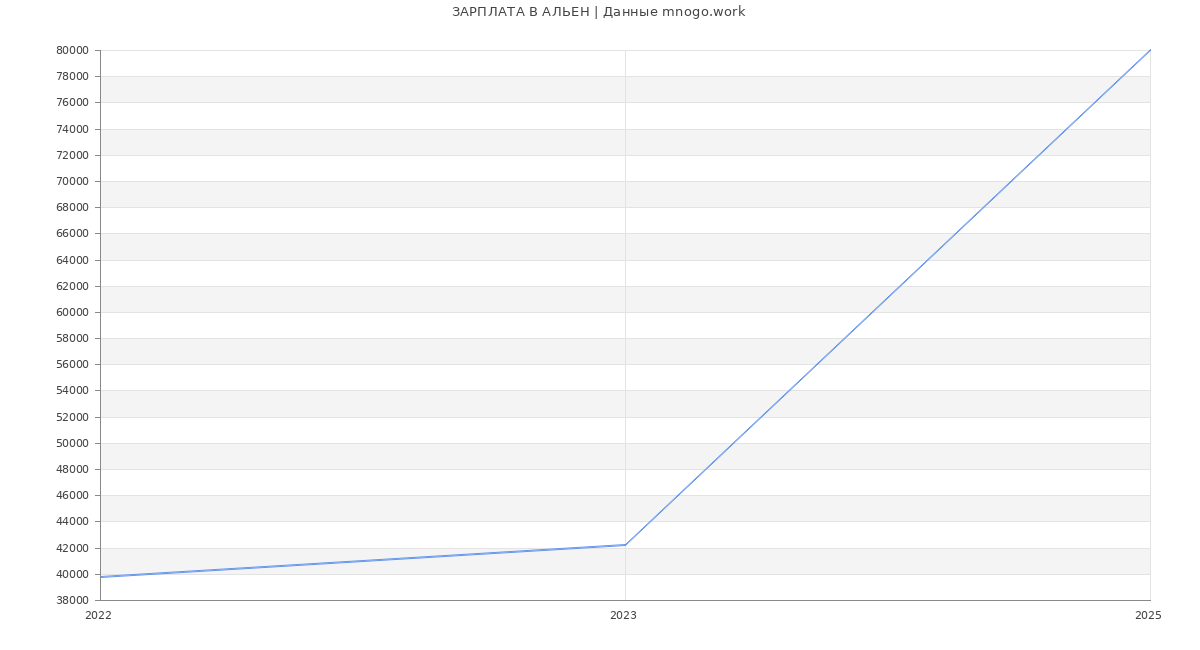
Task: Select the line's data point at 2023
Action: [x=625, y=545]
